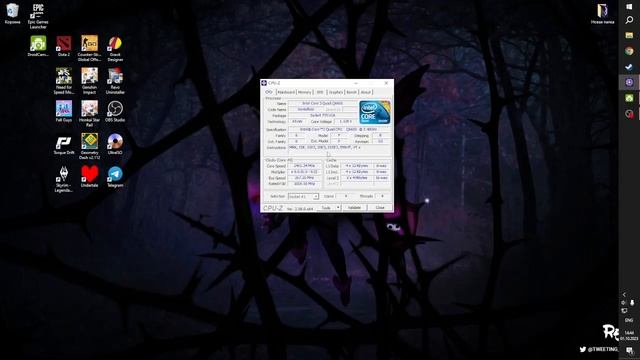The width and height of the screenshot is (640, 360).
Task: Click the Threads count field
Action: (382, 196)
